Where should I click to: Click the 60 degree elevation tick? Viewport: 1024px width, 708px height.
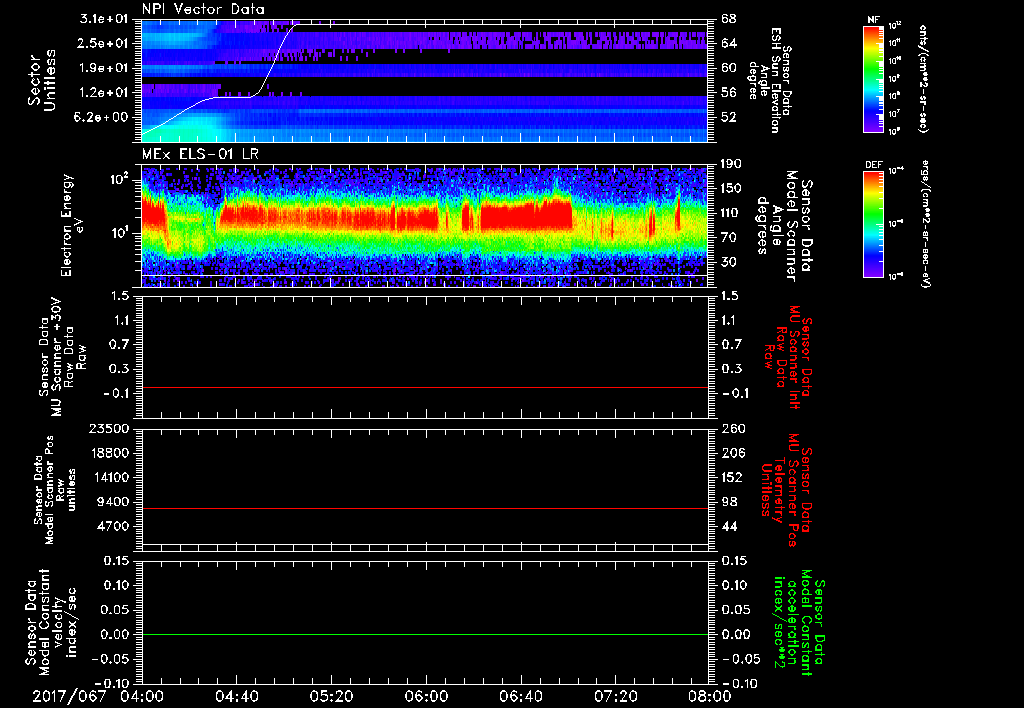[728, 68]
